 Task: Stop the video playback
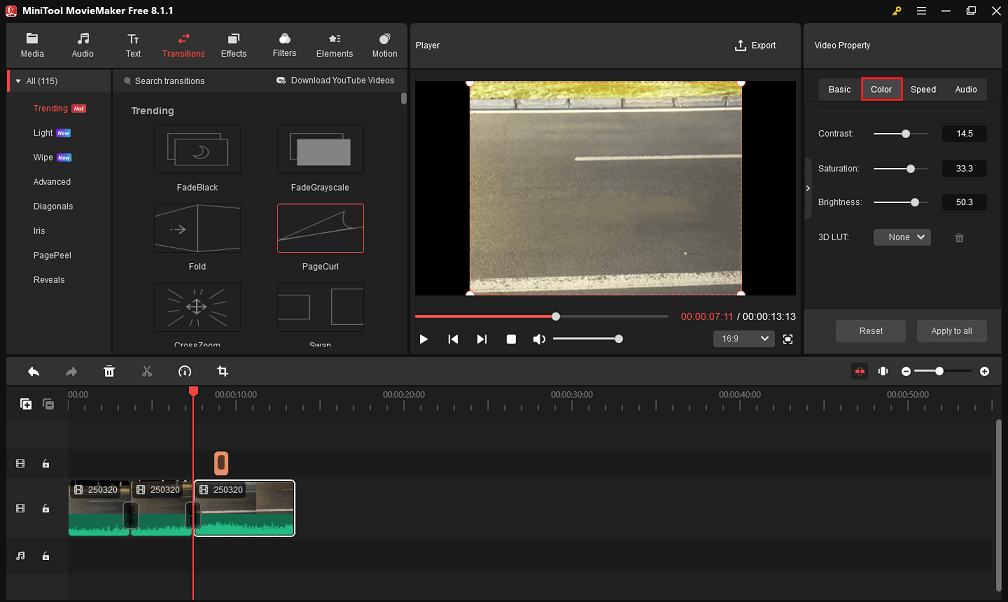tap(511, 339)
